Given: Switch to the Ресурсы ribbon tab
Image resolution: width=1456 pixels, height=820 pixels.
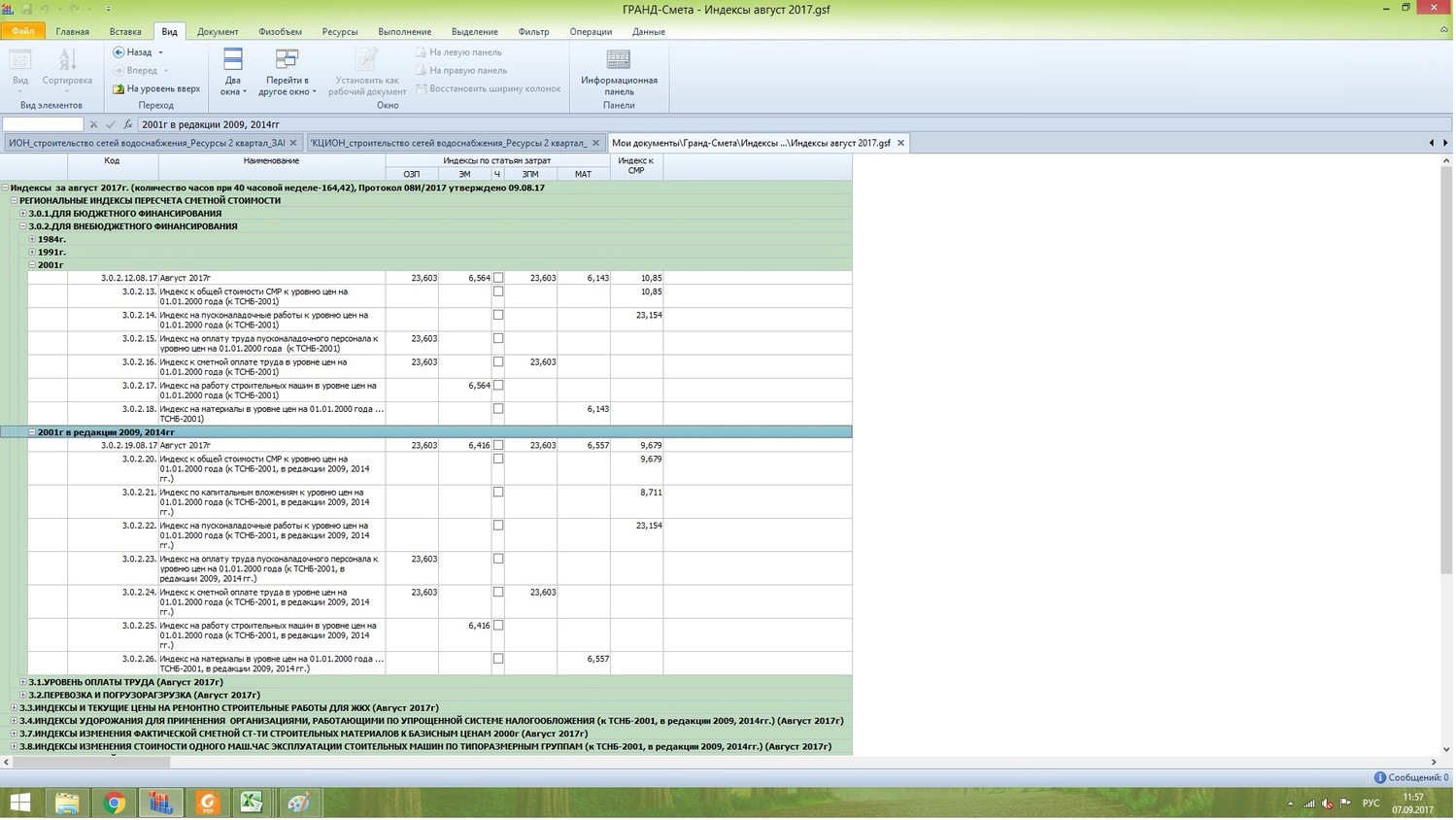Looking at the screenshot, I should 340,31.
